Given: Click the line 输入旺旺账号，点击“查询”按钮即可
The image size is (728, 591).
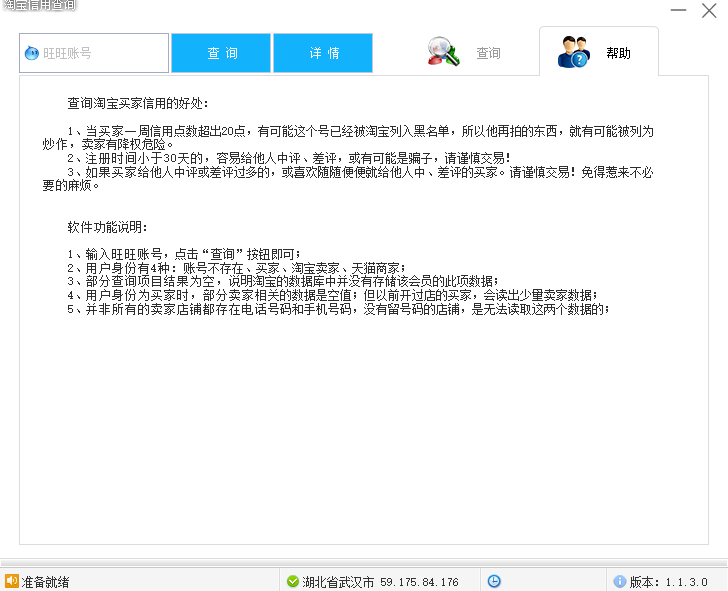Looking at the screenshot, I should (184, 254).
